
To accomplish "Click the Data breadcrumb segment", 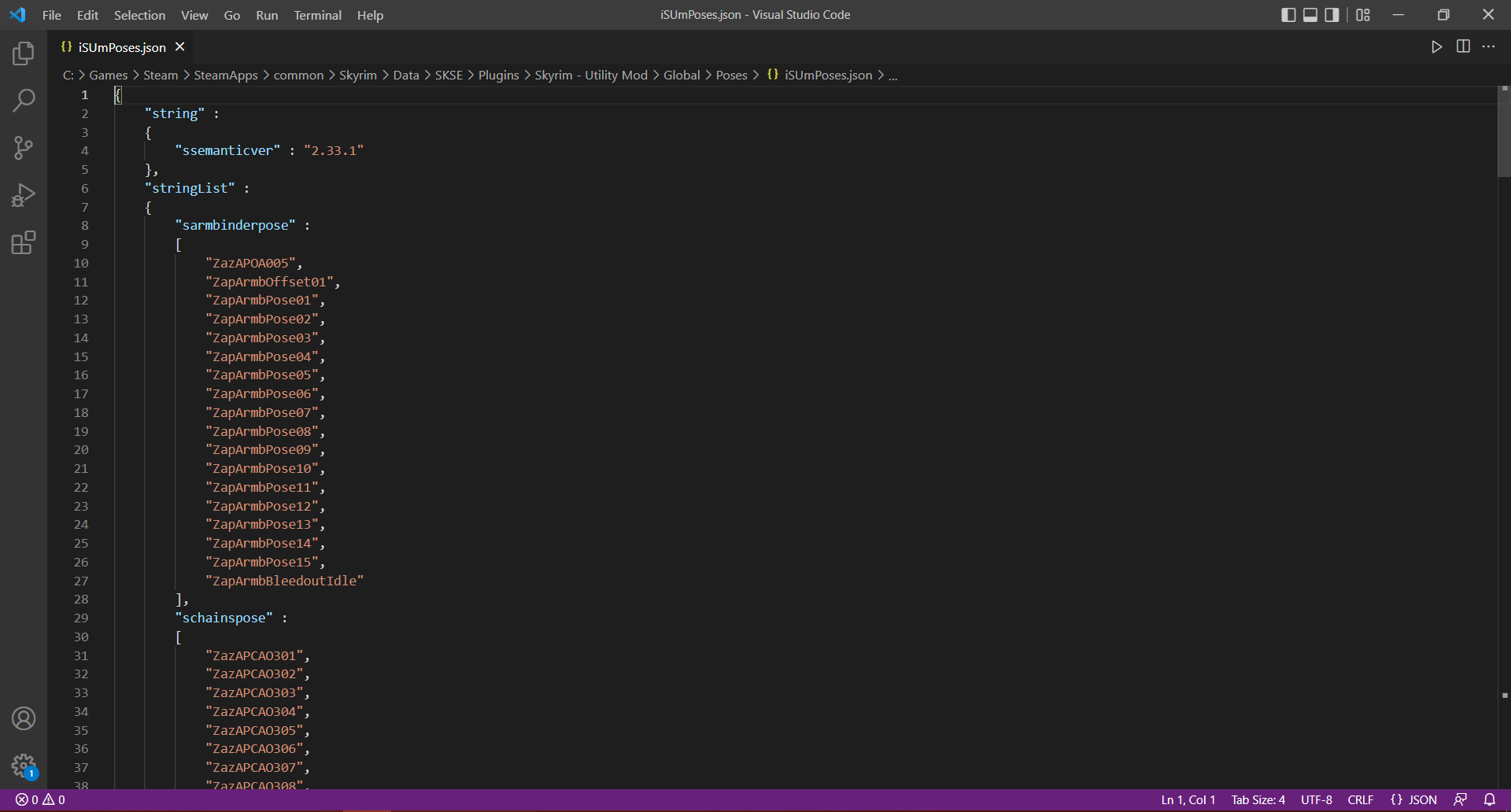I will click(406, 76).
